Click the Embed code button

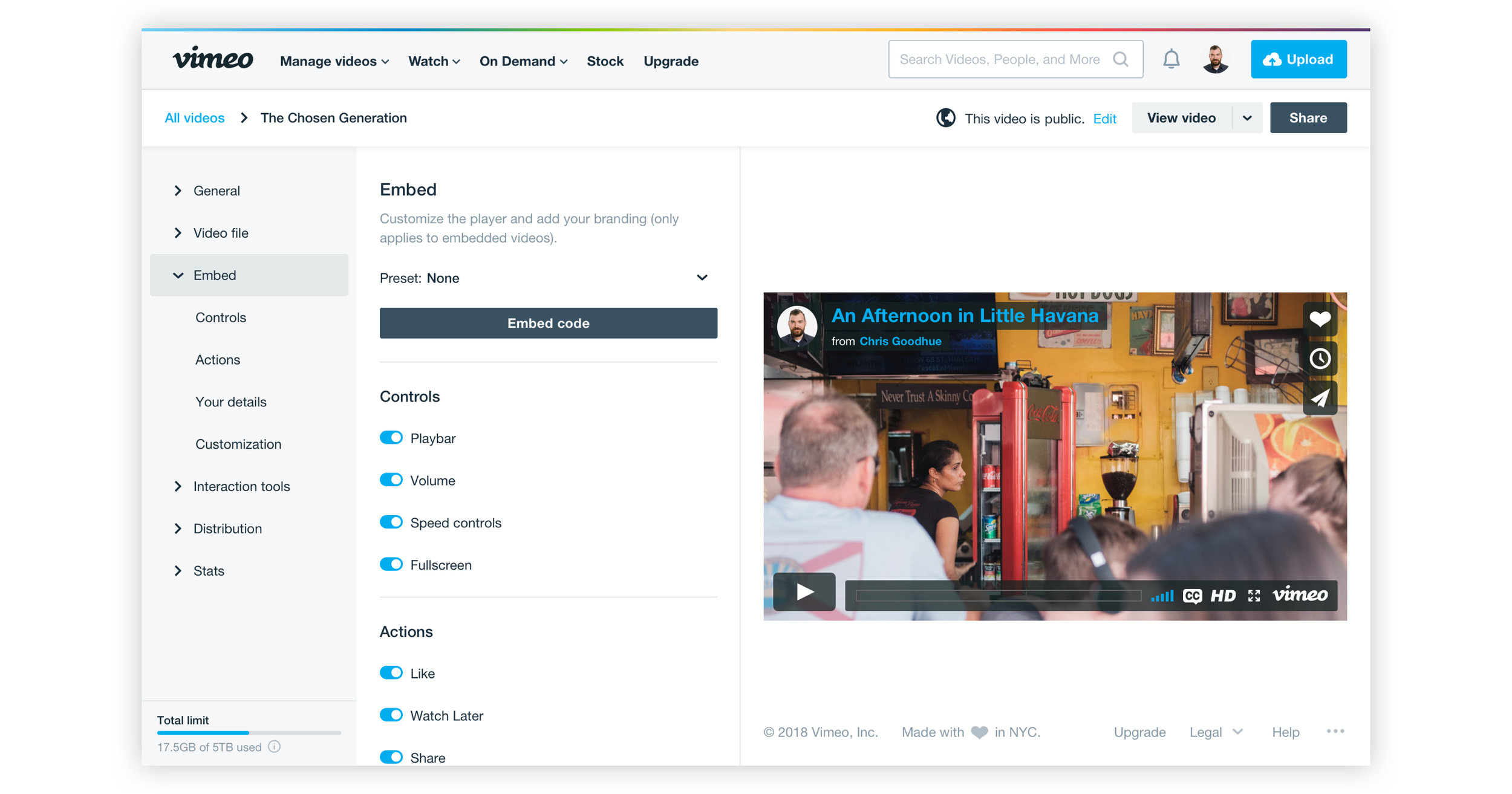click(x=548, y=324)
